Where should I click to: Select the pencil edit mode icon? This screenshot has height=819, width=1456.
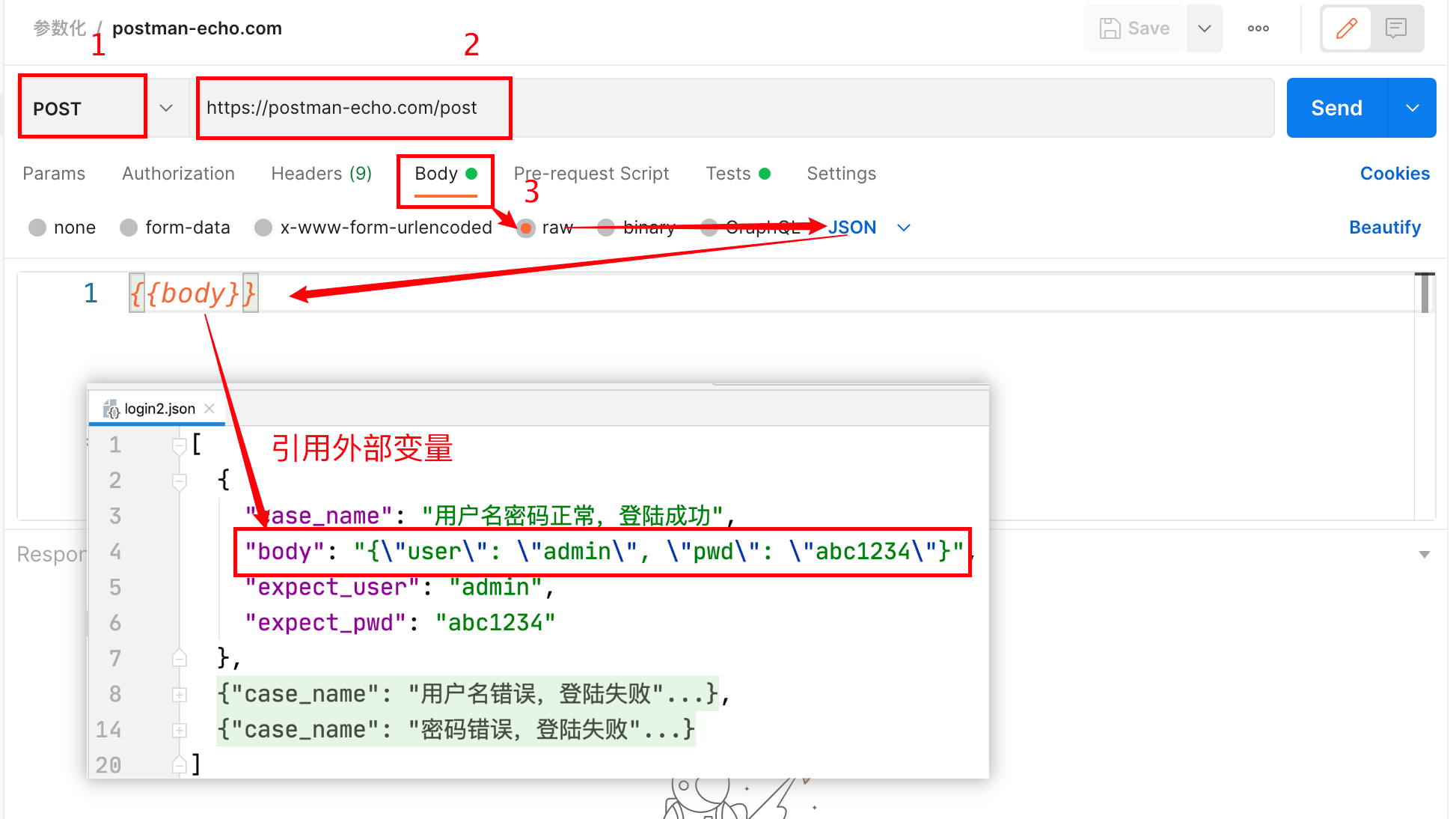pyautogui.click(x=1346, y=28)
